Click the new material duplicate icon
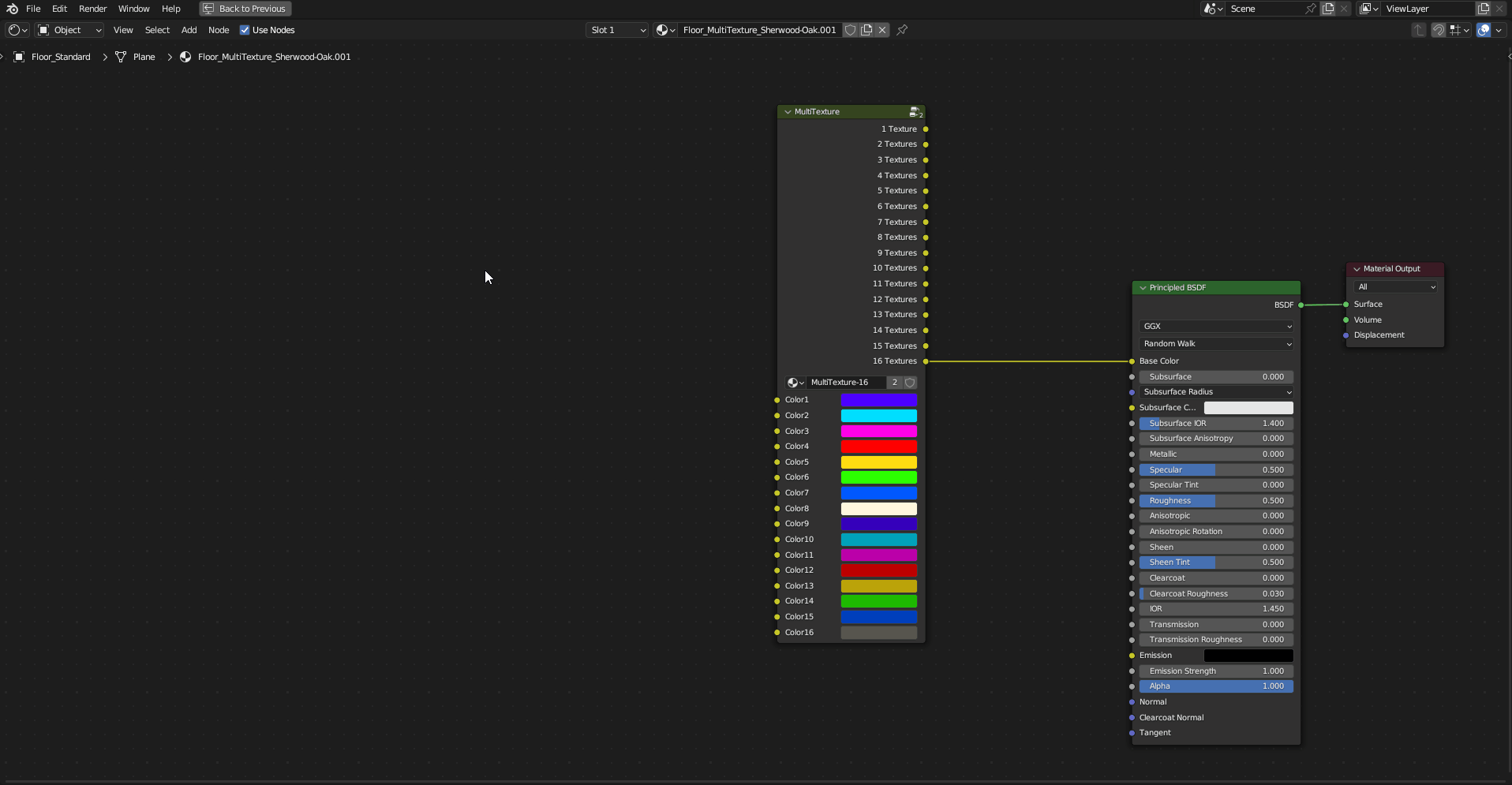The width and height of the screenshot is (1512, 785). [x=866, y=30]
